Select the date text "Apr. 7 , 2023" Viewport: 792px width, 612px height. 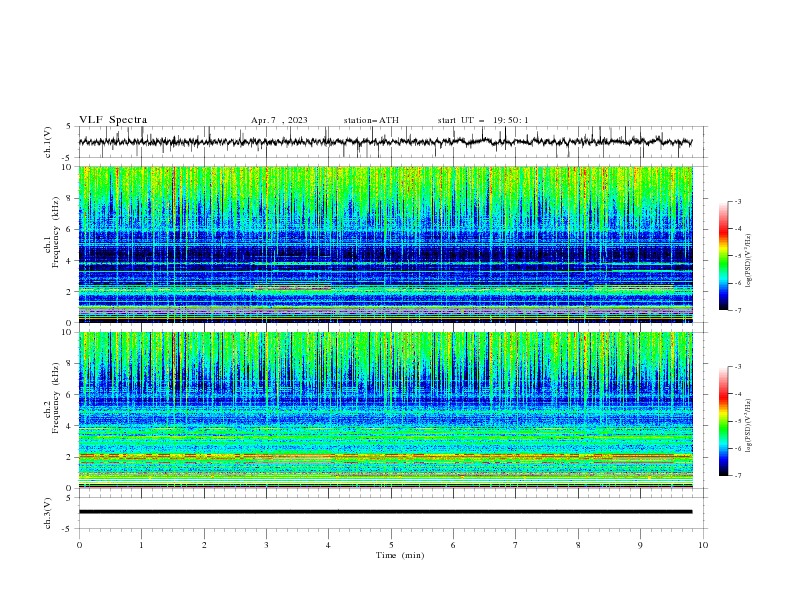279,120
